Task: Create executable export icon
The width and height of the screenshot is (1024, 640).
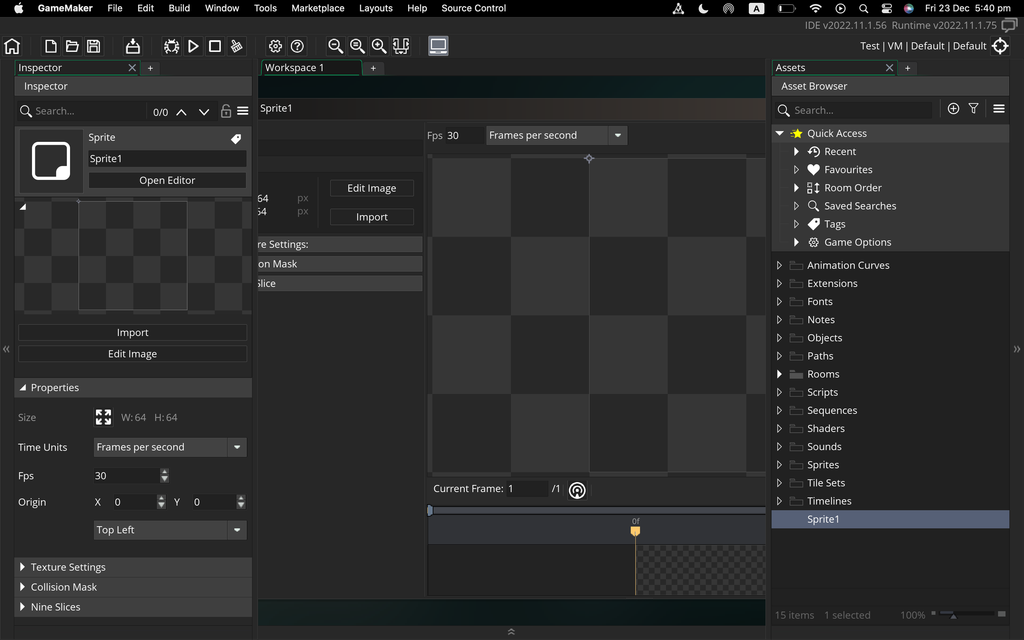Action: (x=133, y=46)
